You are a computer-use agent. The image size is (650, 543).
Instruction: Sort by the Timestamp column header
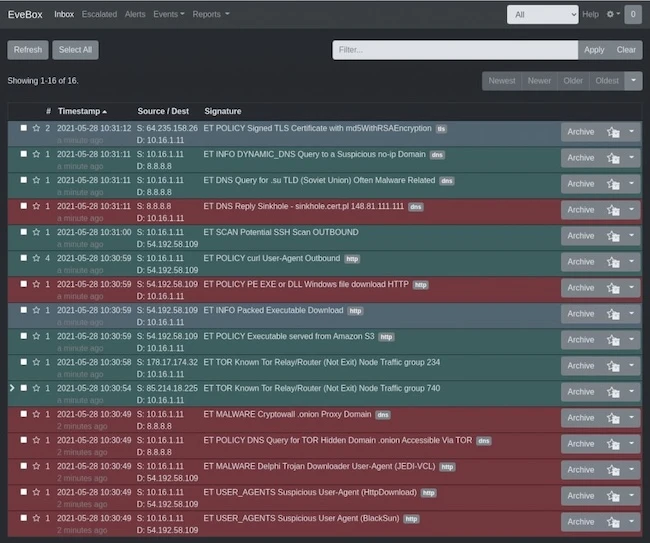[80, 111]
